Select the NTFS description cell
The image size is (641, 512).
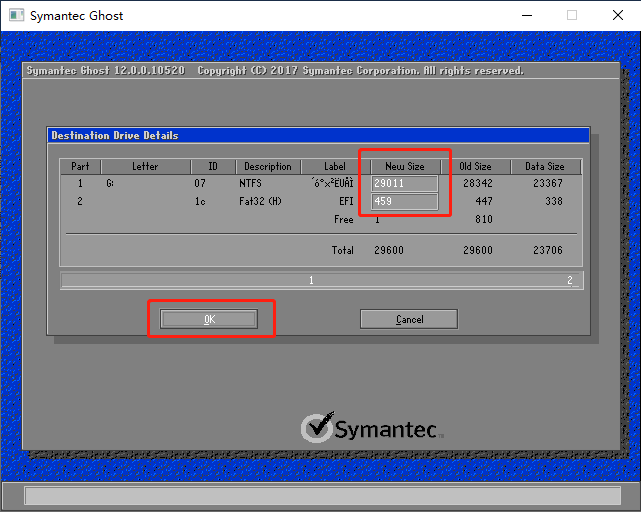(x=250, y=183)
